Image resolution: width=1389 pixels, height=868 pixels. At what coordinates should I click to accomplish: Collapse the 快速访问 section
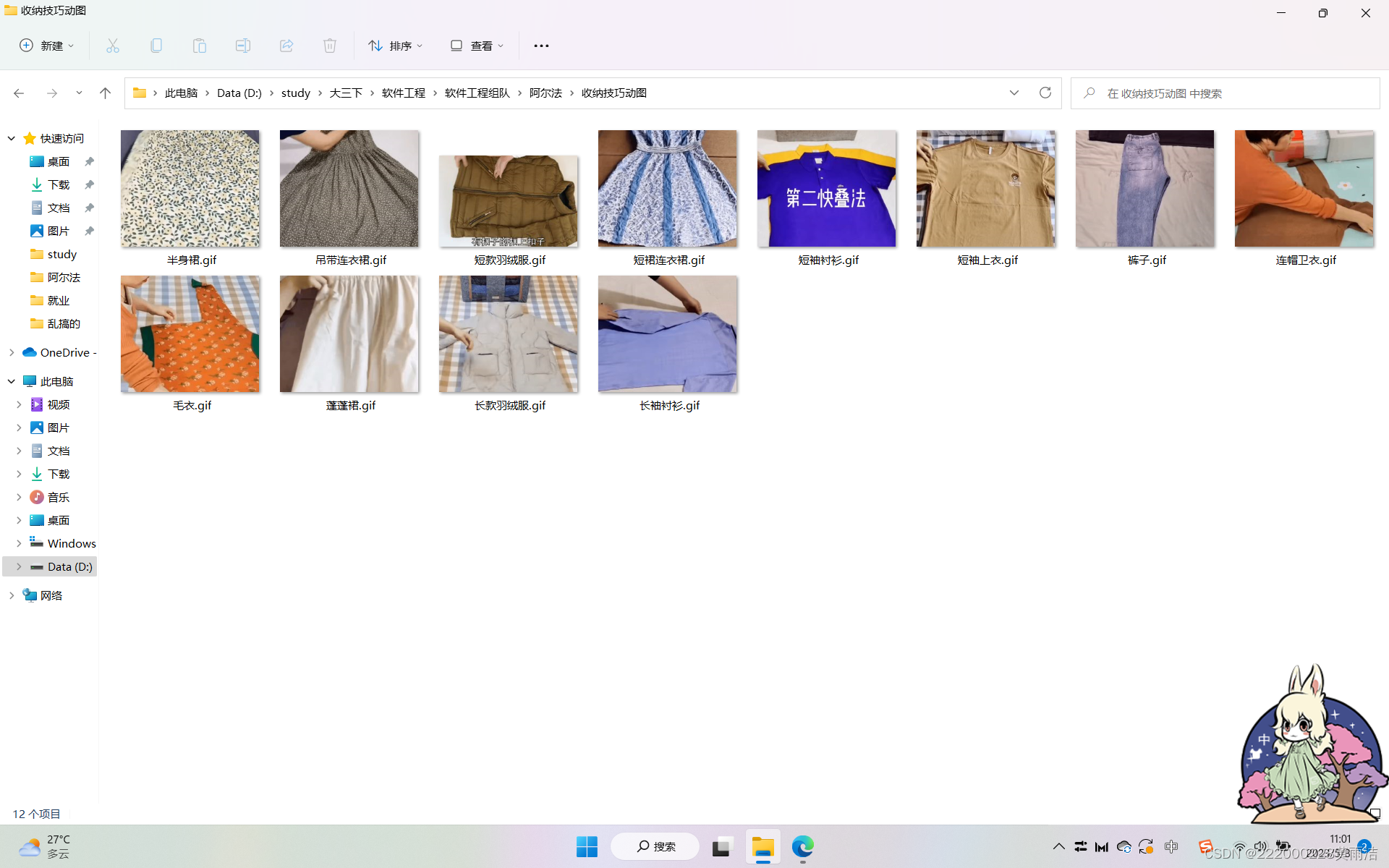[x=12, y=138]
